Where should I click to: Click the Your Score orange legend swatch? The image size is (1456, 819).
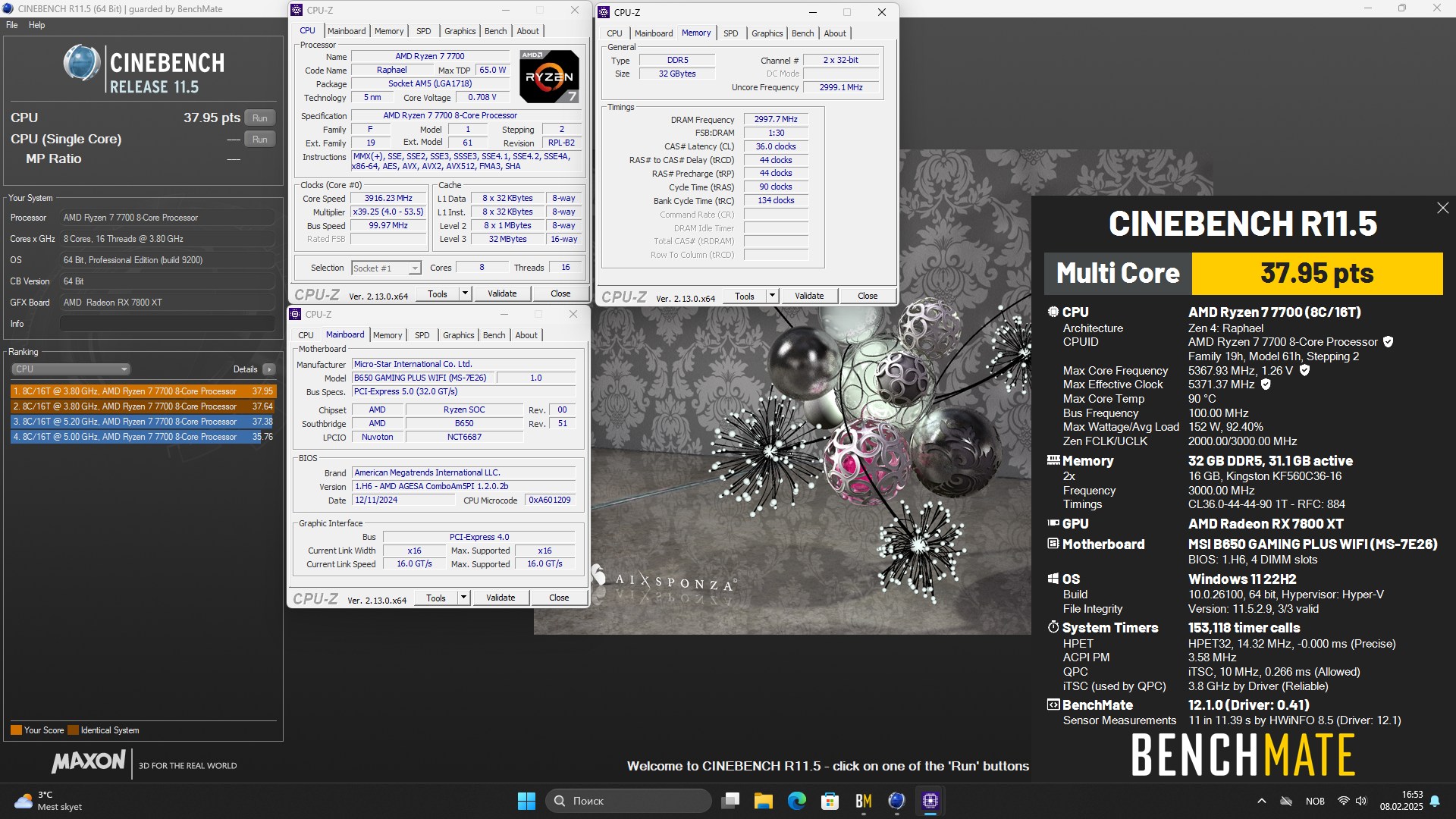(x=16, y=730)
